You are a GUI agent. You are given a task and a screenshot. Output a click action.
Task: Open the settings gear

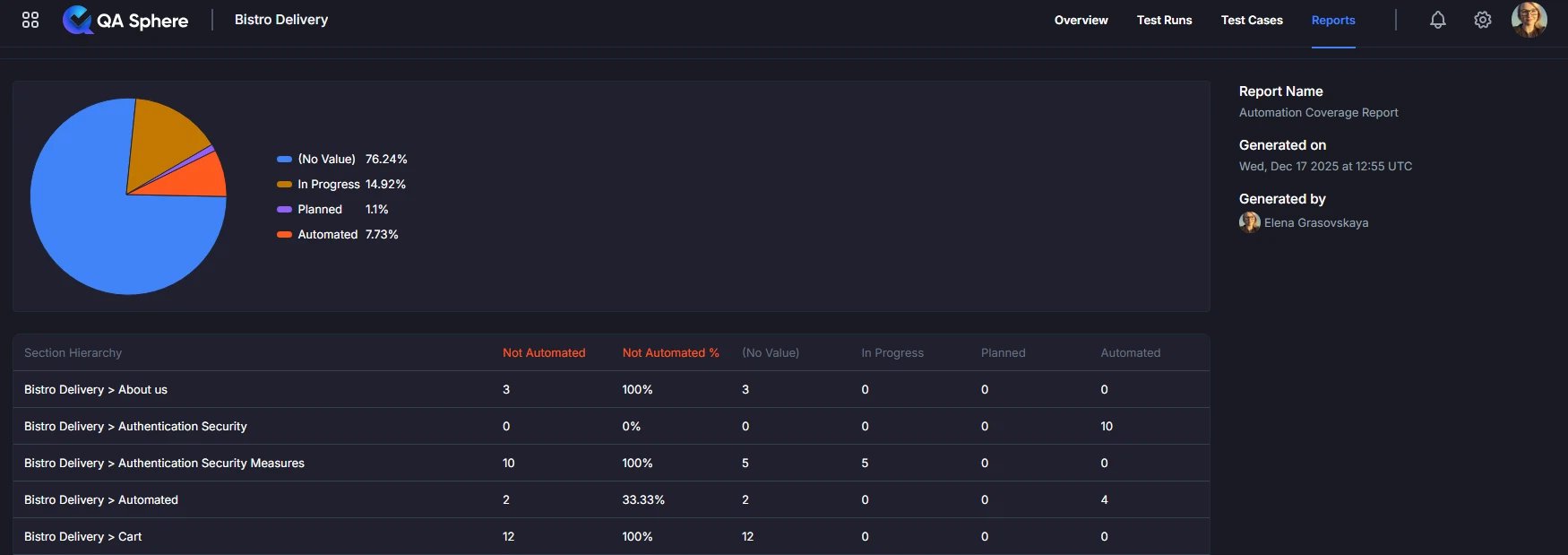[1483, 20]
